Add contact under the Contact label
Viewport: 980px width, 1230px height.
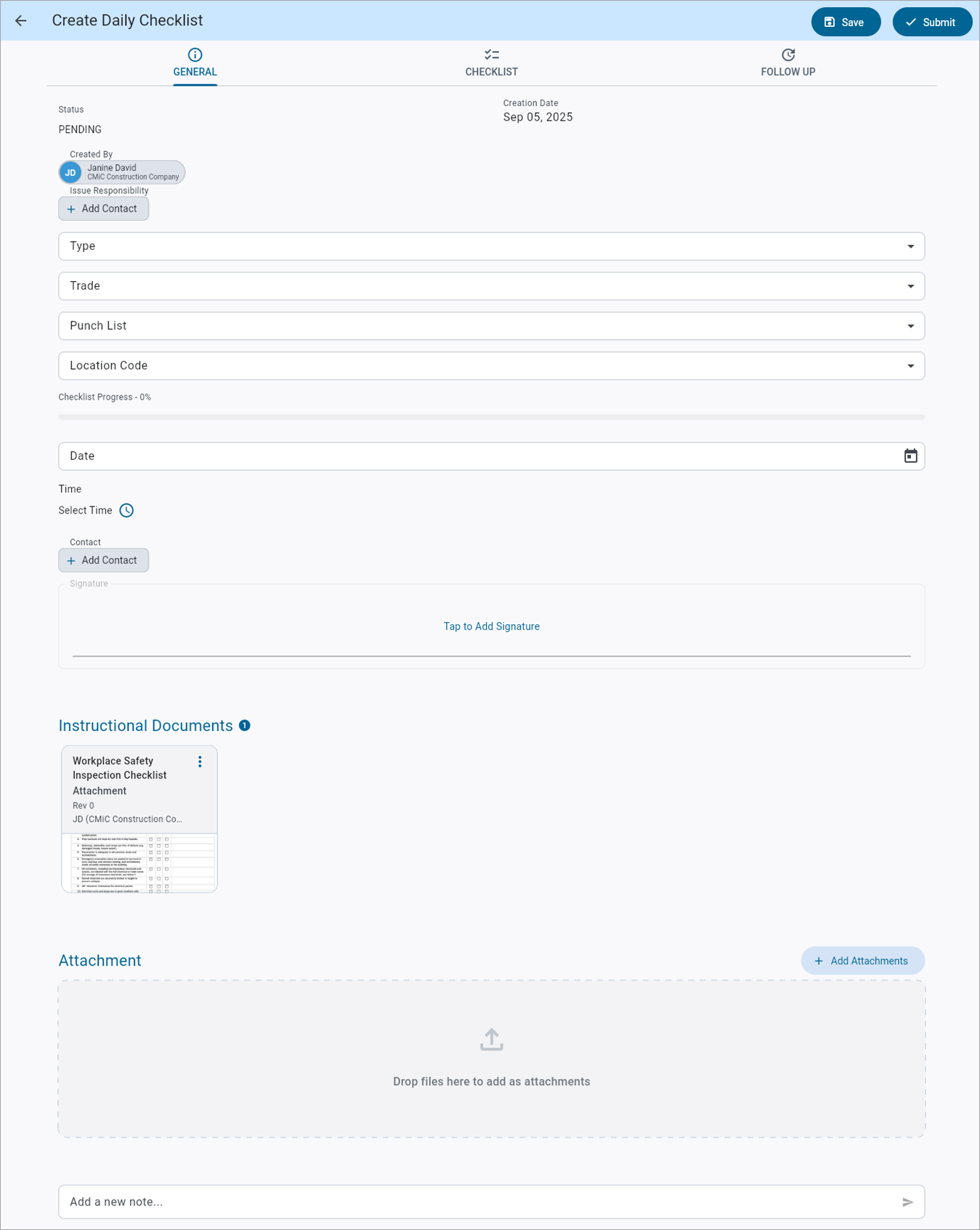pyautogui.click(x=103, y=560)
